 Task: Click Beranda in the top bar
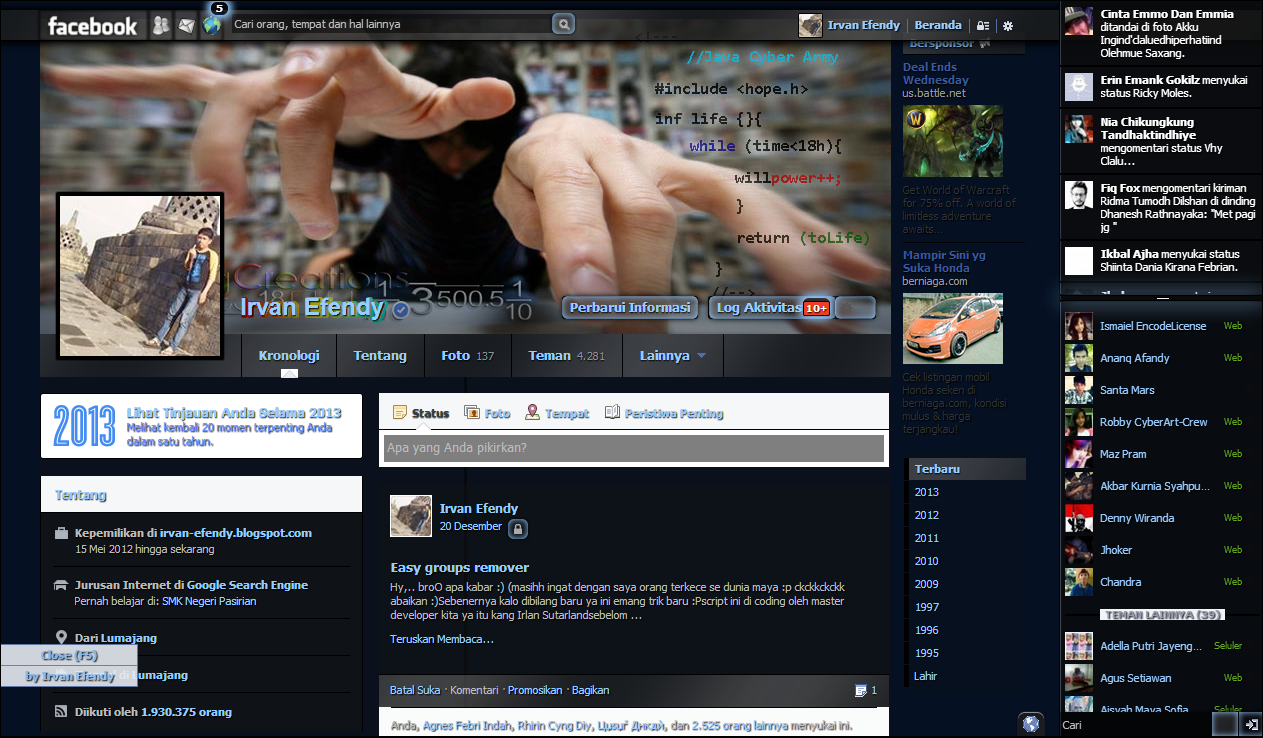pos(938,25)
